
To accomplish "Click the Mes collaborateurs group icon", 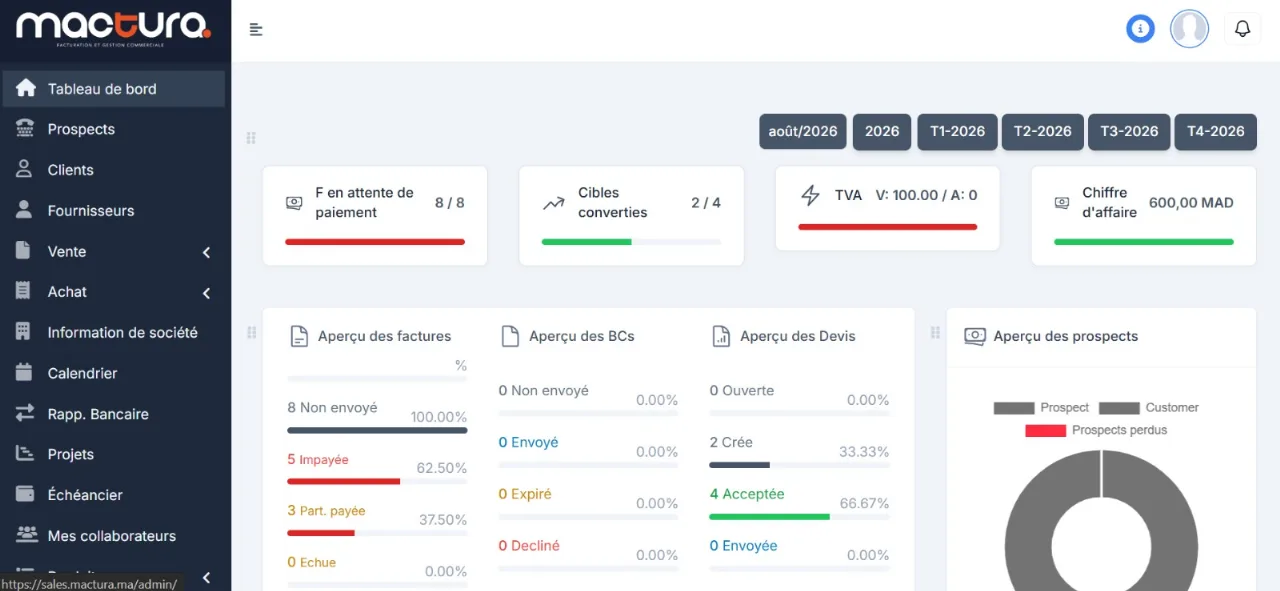I will [25, 536].
